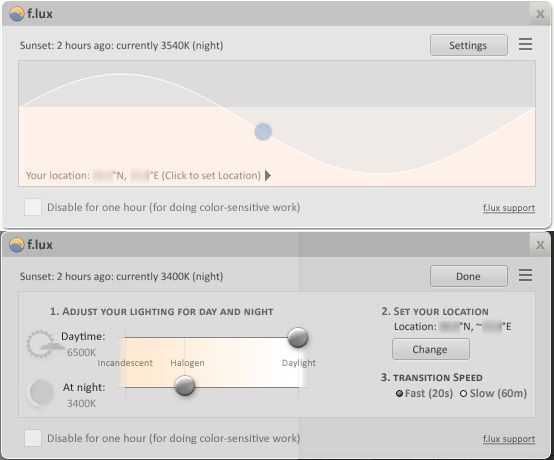The width and height of the screenshot is (554, 460).
Task: Open f.lux support link in bottom window
Action: click(x=509, y=439)
